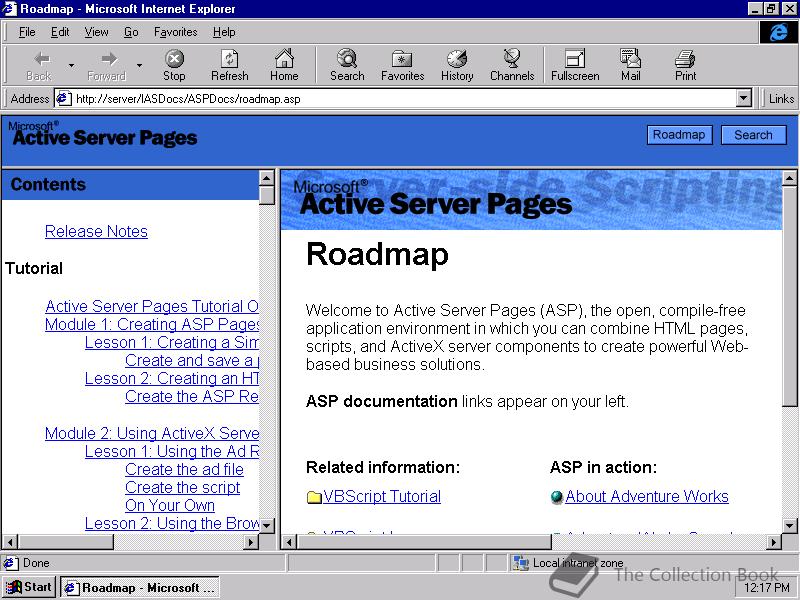
Task: Open the Create the ad file link
Action: click(x=184, y=469)
